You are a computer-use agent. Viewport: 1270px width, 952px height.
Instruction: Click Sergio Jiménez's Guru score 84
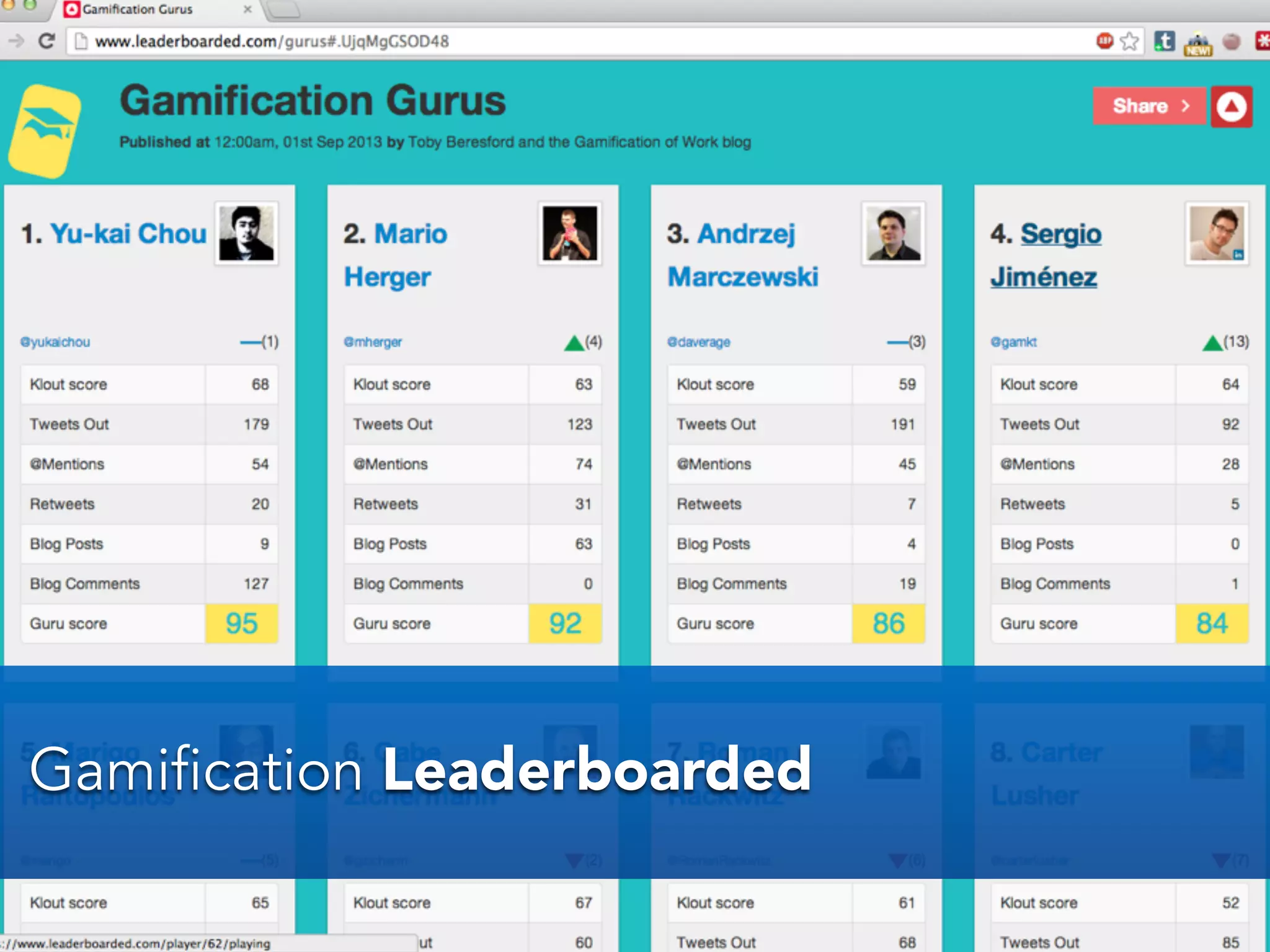[1212, 623]
